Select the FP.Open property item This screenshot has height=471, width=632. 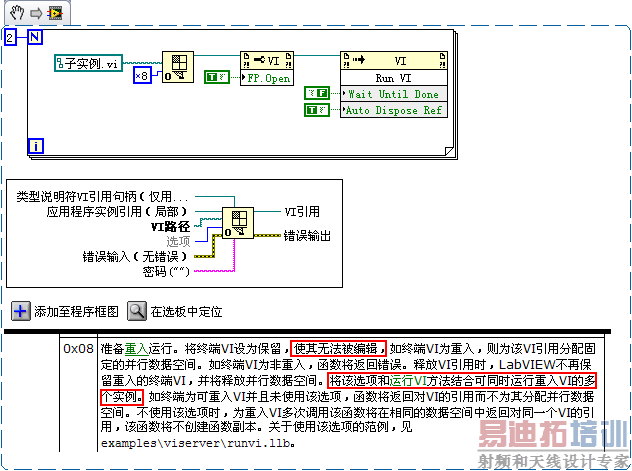(x=267, y=78)
